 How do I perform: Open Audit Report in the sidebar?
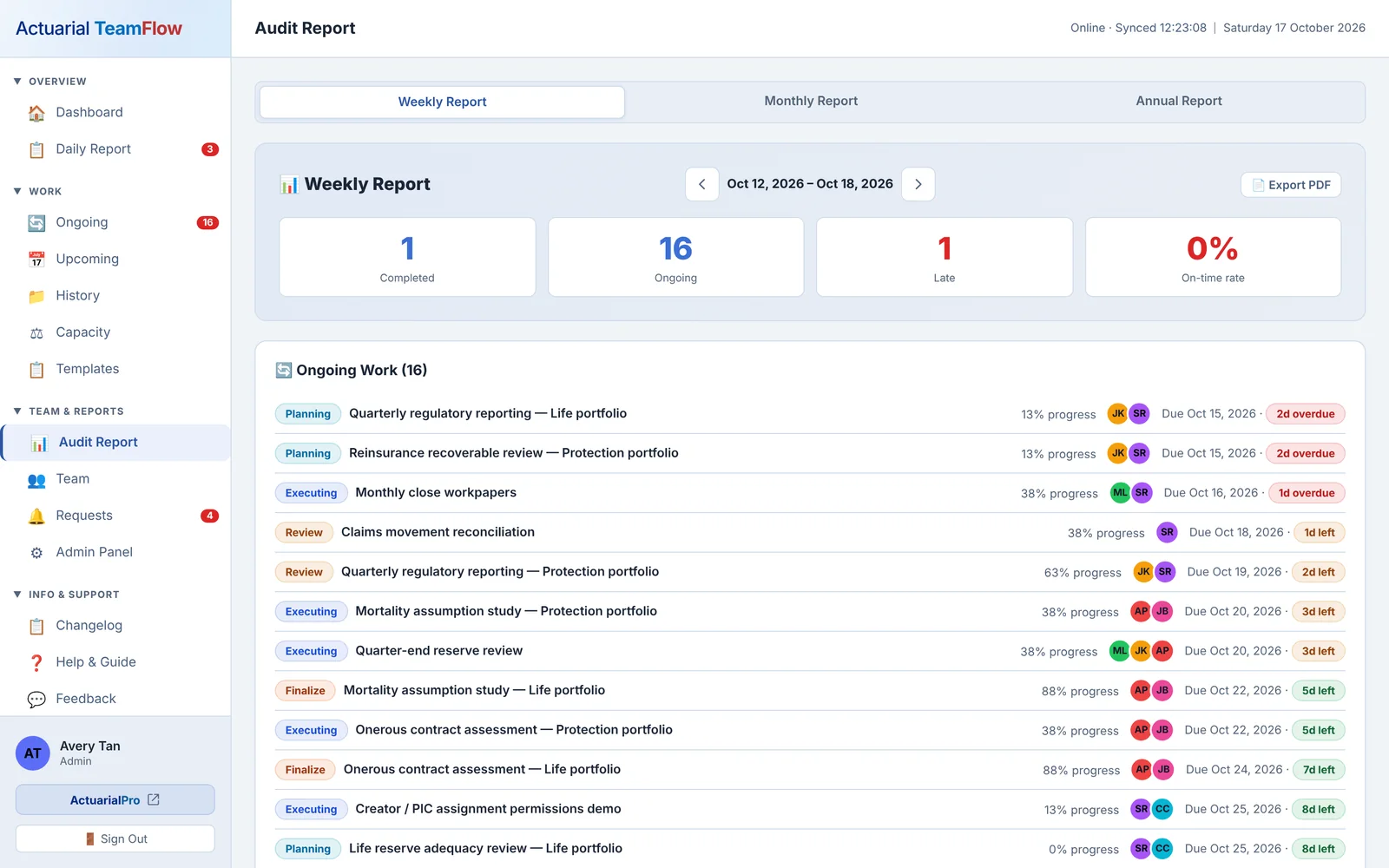click(116, 443)
